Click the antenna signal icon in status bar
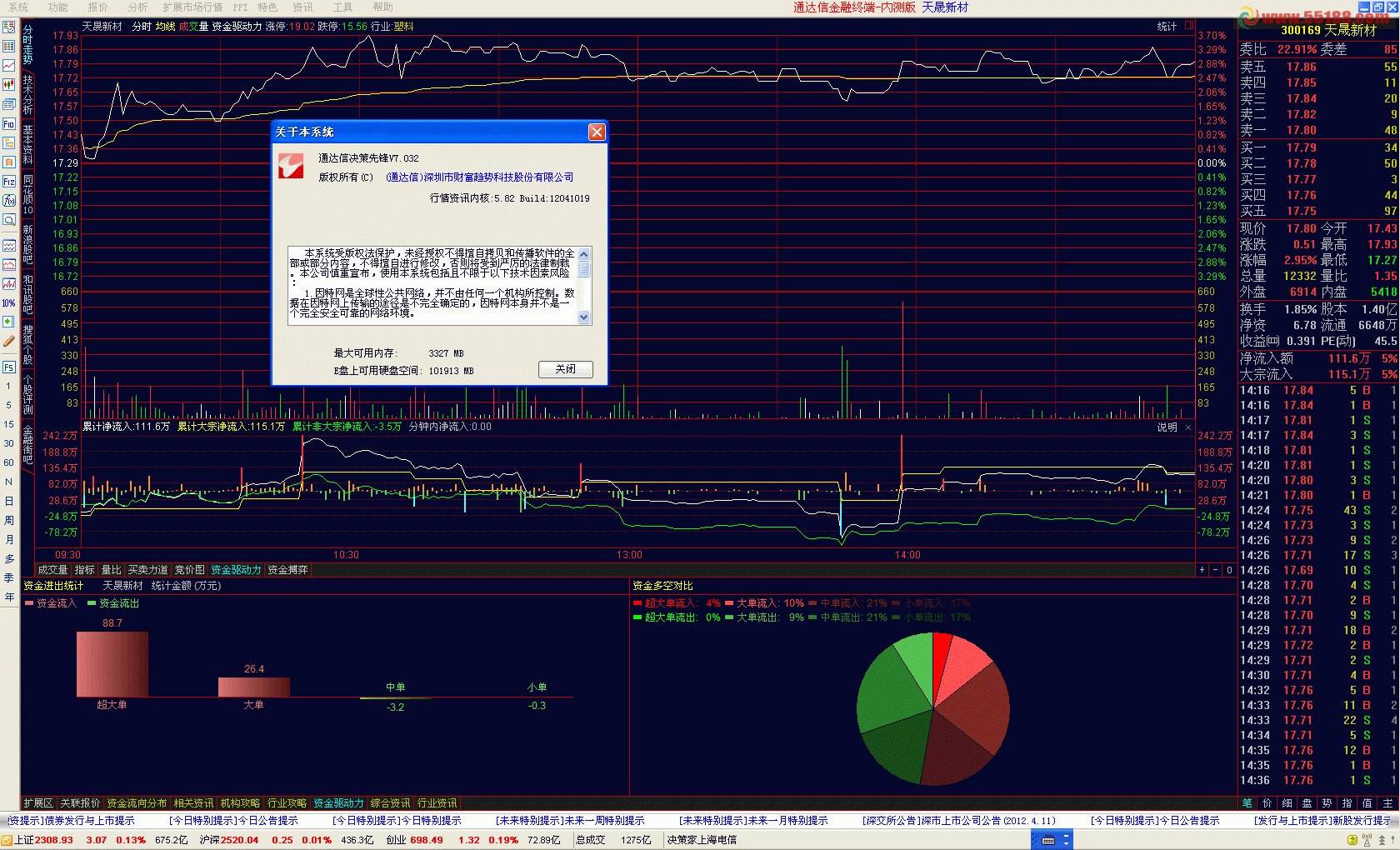Viewport: 1400px width, 850px height. pyautogui.click(x=1367, y=840)
